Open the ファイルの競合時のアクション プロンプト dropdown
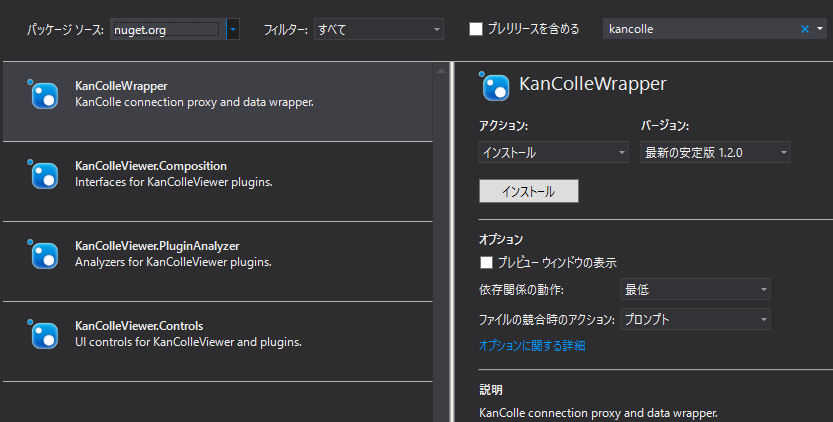This screenshot has height=422, width=833. click(x=695, y=319)
